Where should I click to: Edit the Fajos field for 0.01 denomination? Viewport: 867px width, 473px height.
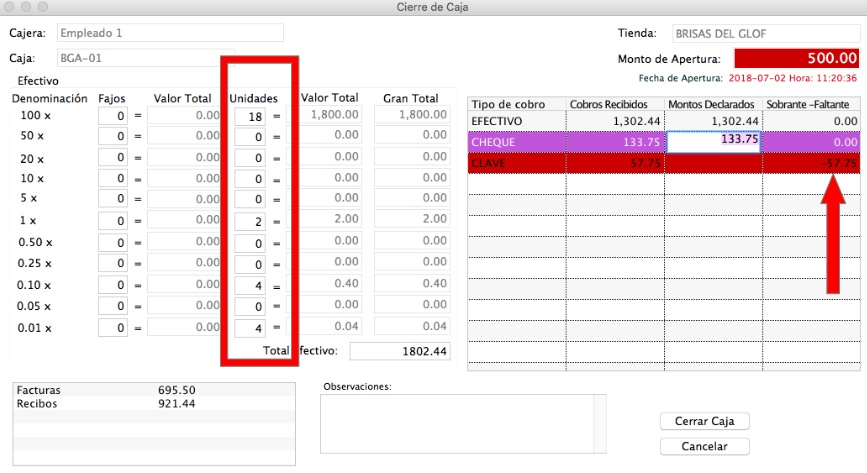pyautogui.click(x=113, y=328)
